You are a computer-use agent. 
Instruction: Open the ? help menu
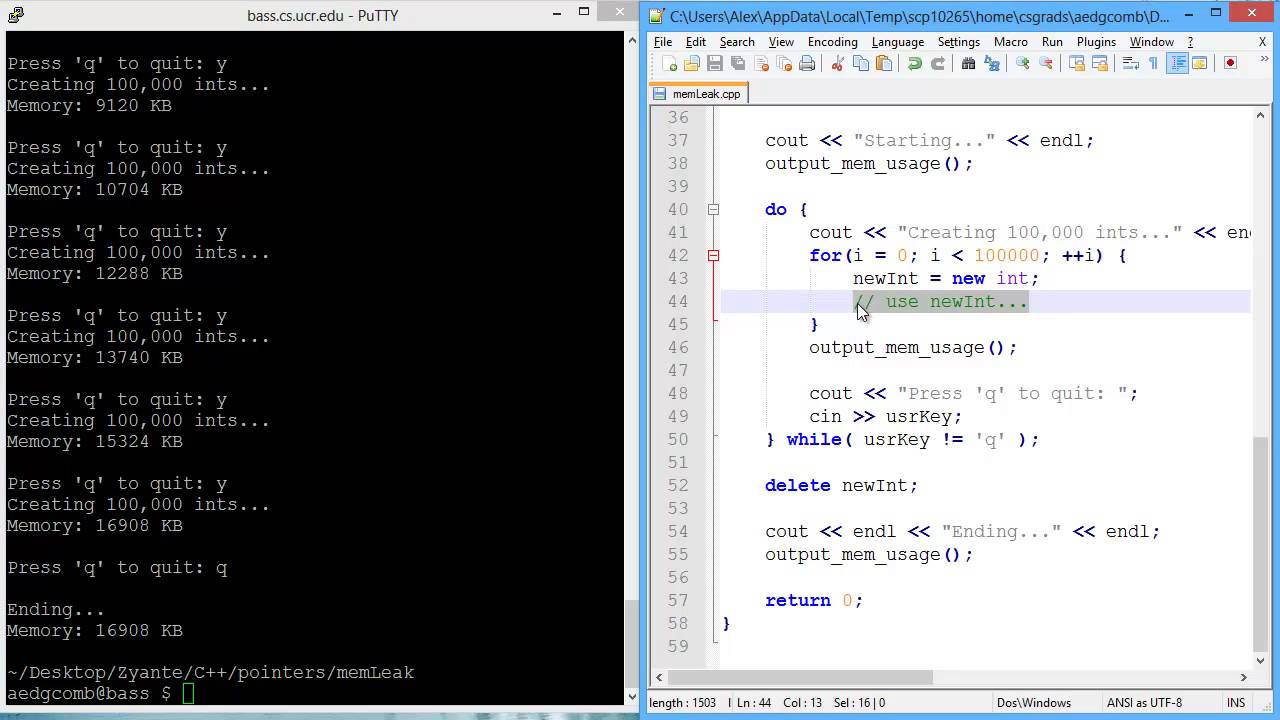point(1190,42)
